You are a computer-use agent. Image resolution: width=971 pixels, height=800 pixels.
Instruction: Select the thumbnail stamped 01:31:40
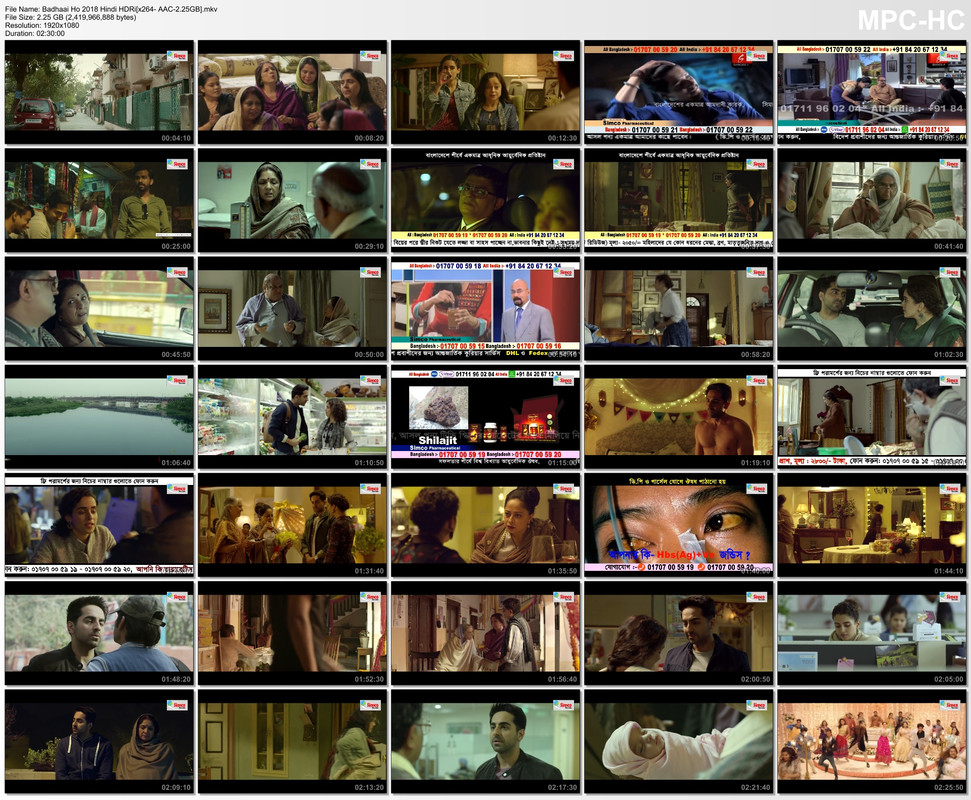[292, 525]
